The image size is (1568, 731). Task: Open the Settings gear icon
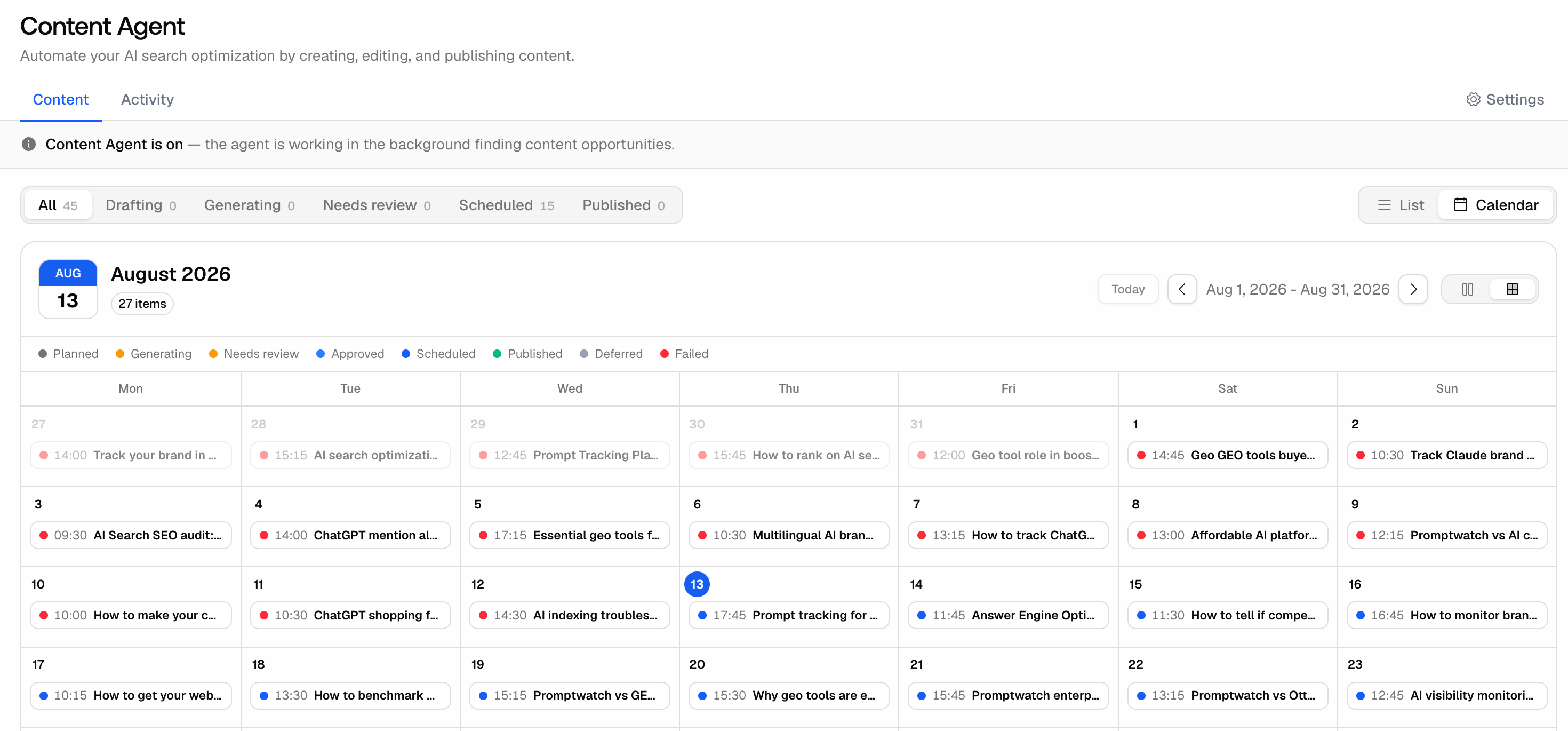1473,99
